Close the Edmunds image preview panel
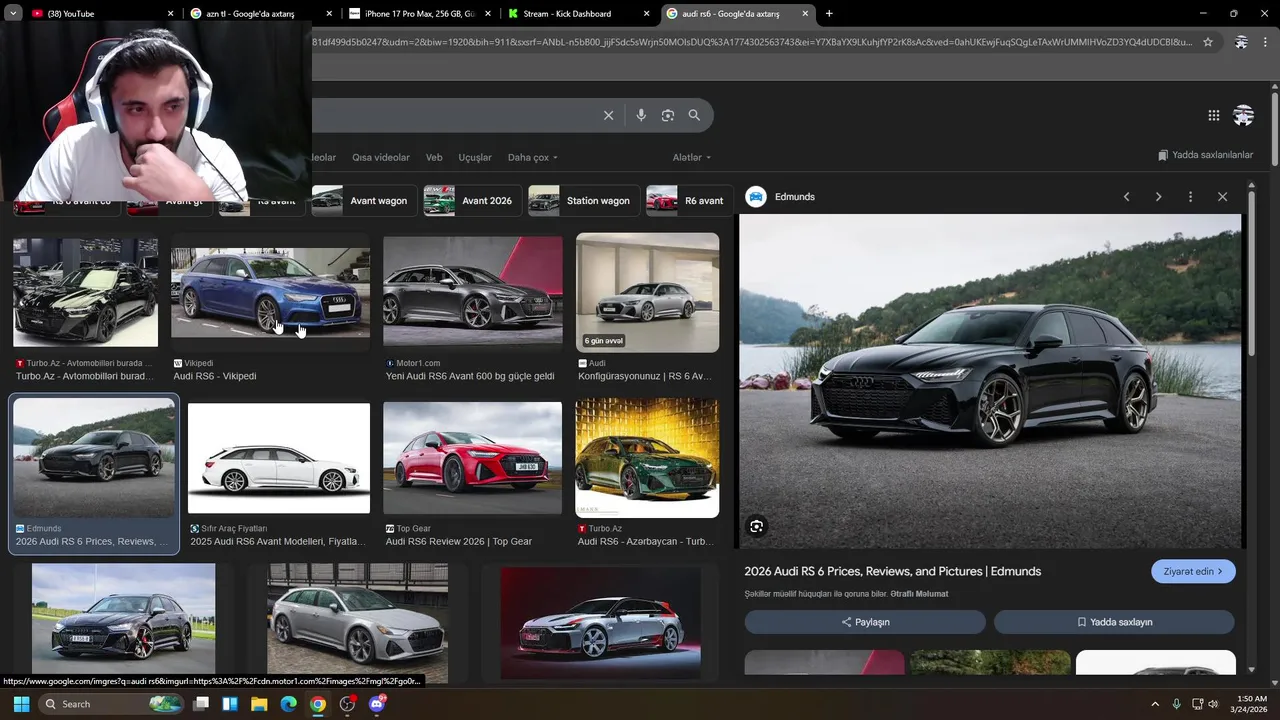Image resolution: width=1280 pixels, height=720 pixels. click(1222, 197)
